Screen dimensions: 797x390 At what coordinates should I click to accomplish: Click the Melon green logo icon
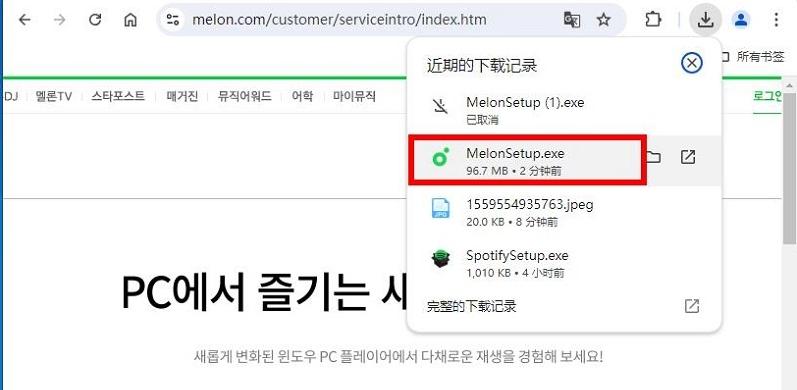coord(440,158)
